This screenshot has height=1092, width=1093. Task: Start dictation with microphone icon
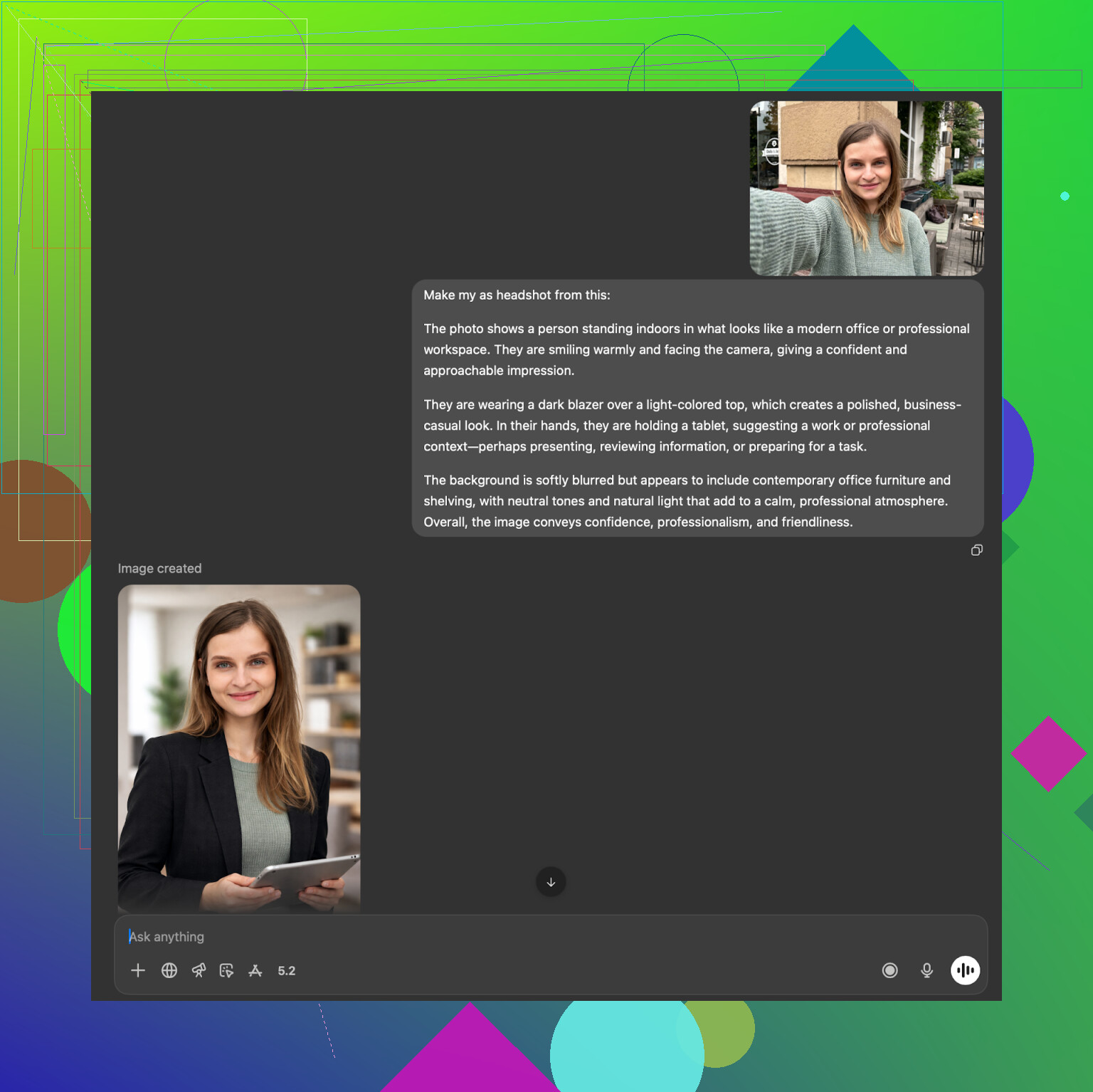926,970
